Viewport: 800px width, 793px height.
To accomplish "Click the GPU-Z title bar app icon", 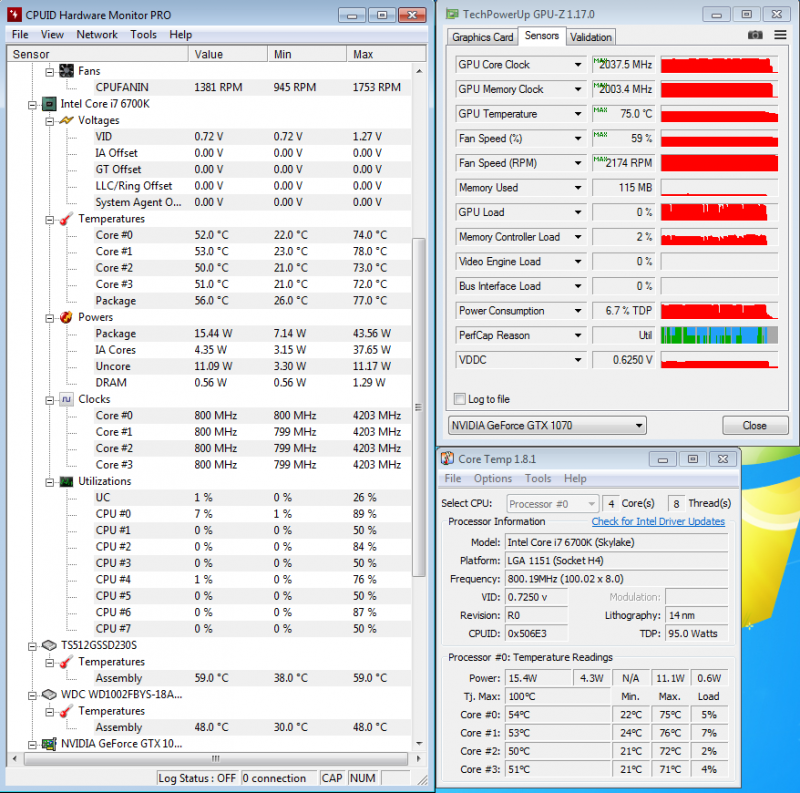I will pos(452,14).
